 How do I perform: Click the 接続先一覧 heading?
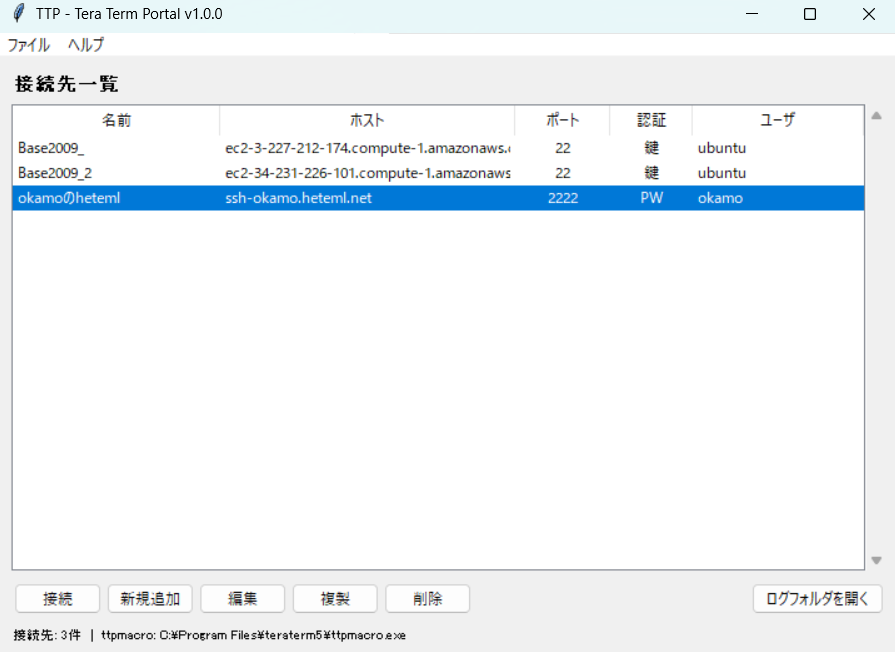click(x=66, y=84)
